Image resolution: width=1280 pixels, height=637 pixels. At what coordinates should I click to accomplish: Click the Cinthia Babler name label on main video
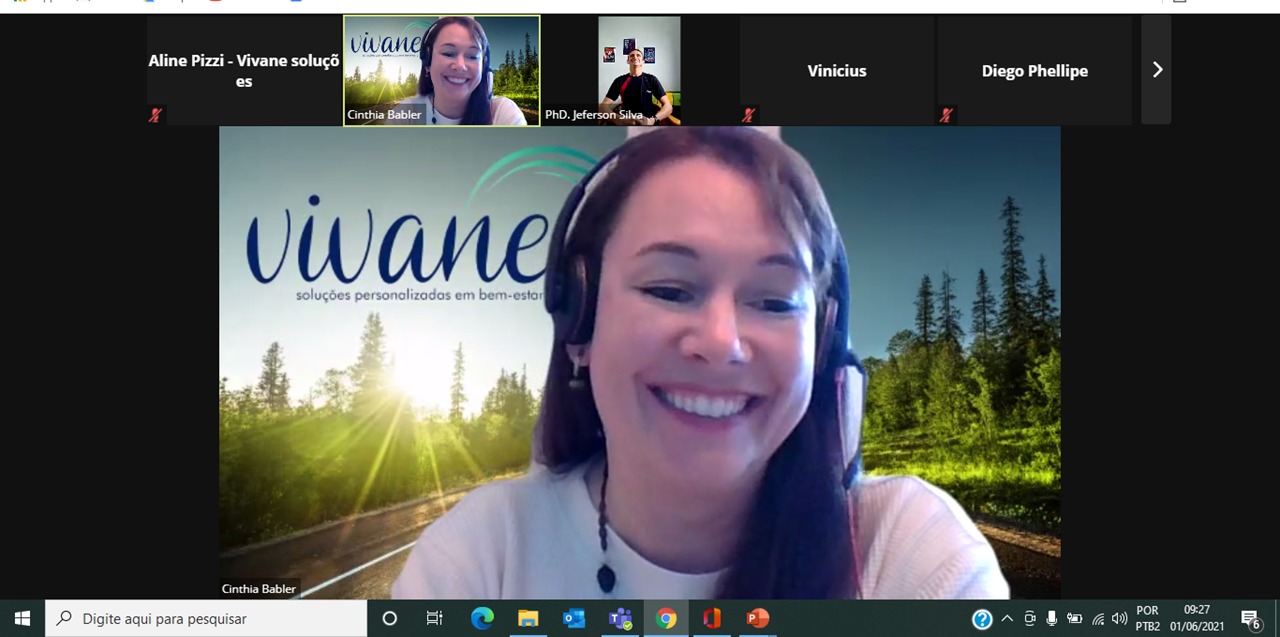click(259, 589)
